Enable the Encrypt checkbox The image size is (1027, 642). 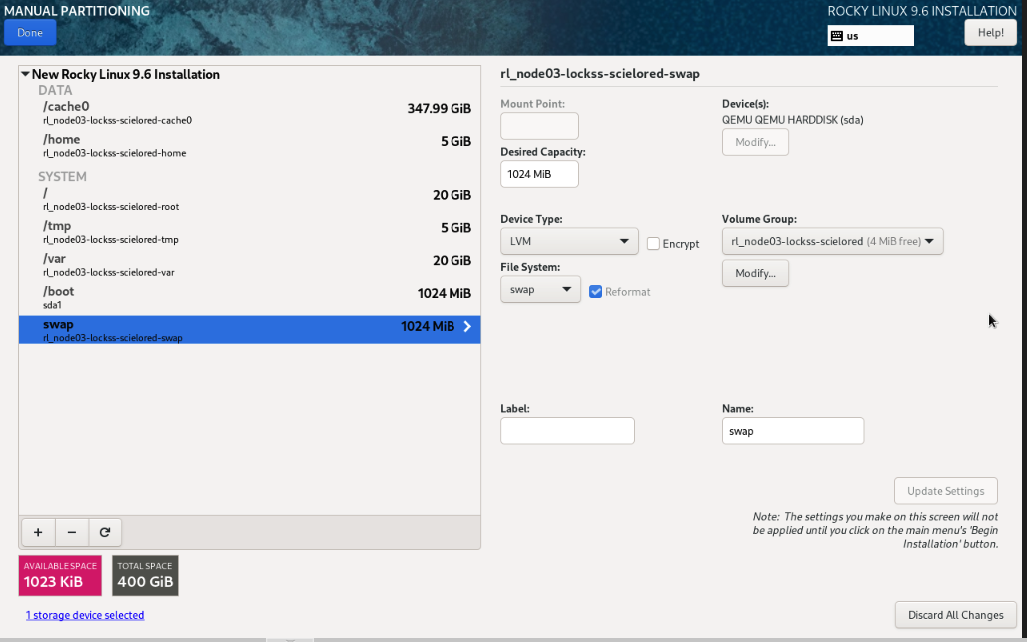(x=653, y=243)
